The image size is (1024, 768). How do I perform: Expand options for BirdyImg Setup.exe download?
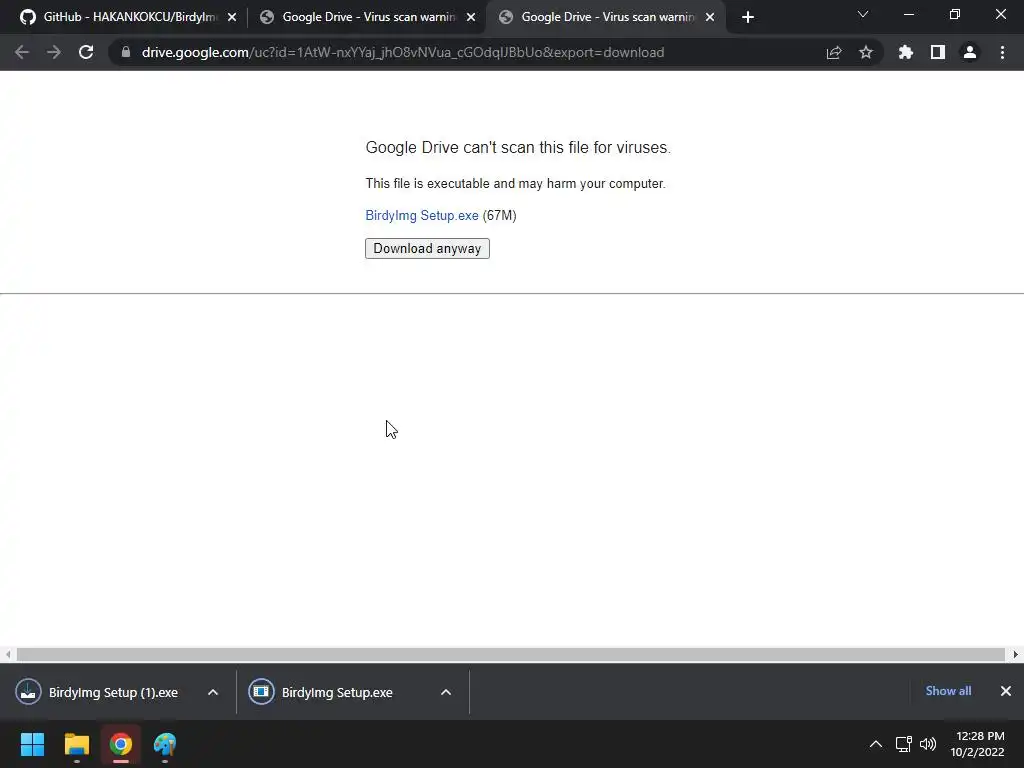446,692
